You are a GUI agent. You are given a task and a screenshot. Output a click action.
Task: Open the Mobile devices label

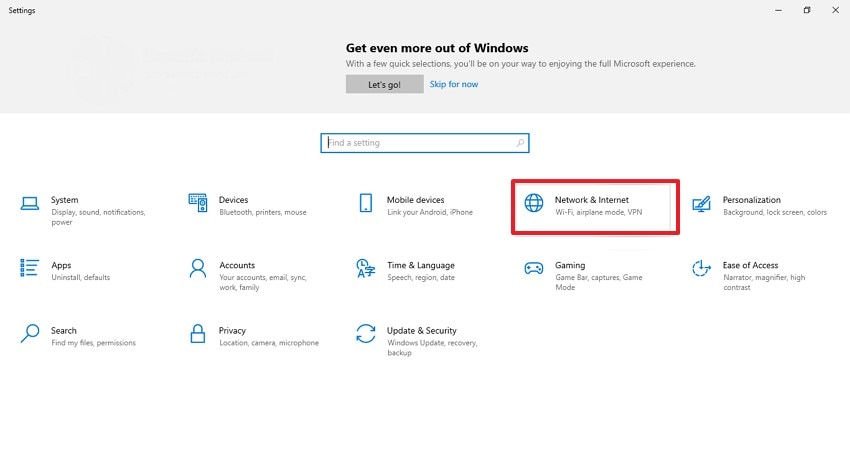click(x=415, y=200)
